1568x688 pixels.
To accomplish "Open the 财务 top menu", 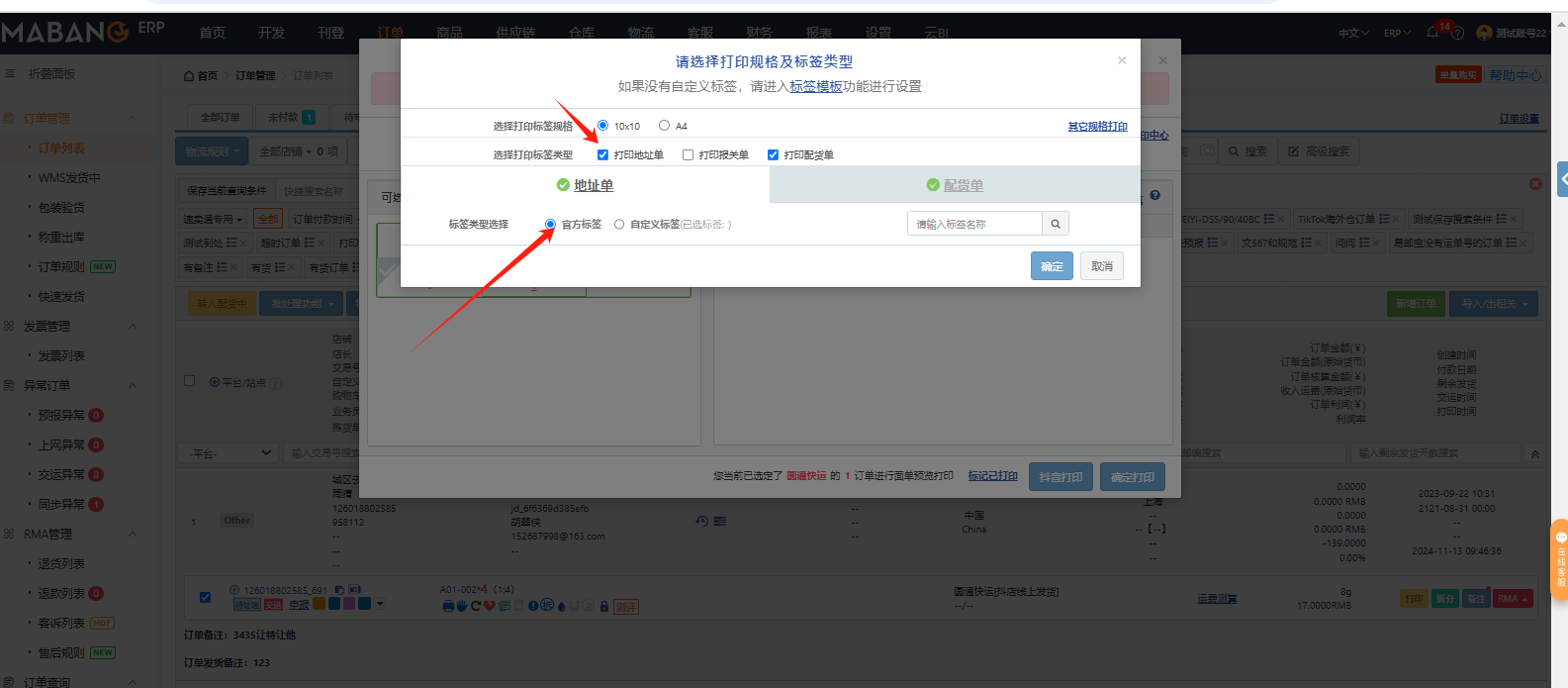I will pyautogui.click(x=759, y=33).
